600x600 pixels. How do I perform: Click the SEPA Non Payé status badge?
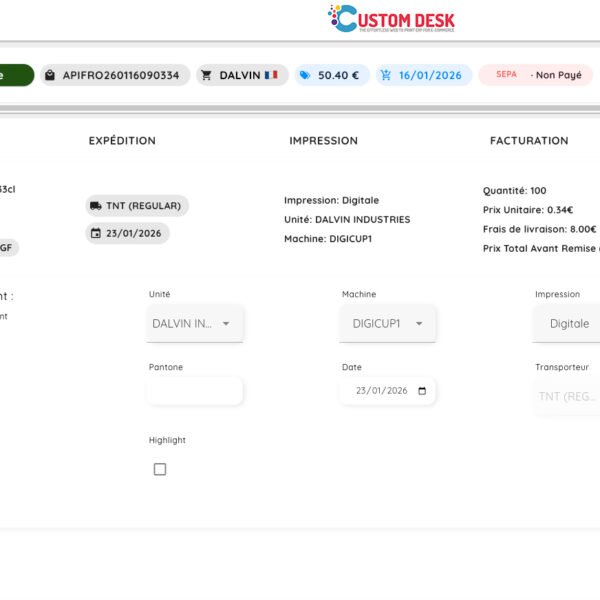[536, 75]
